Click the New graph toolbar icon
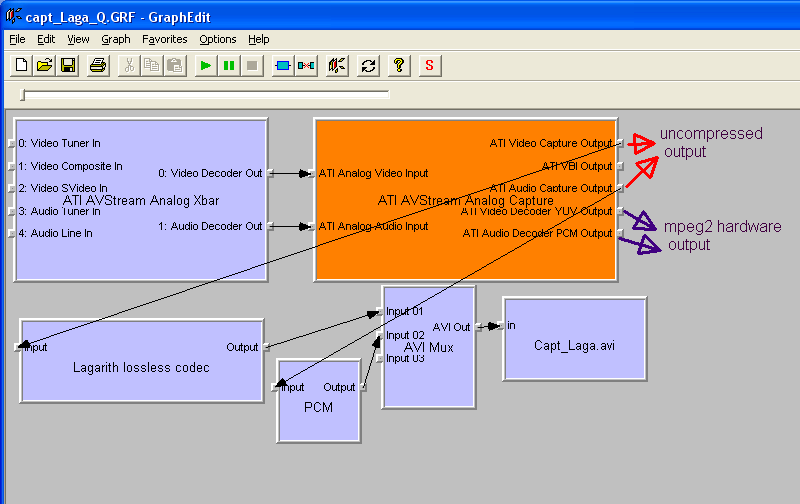The height and width of the screenshot is (504, 800). point(21,66)
